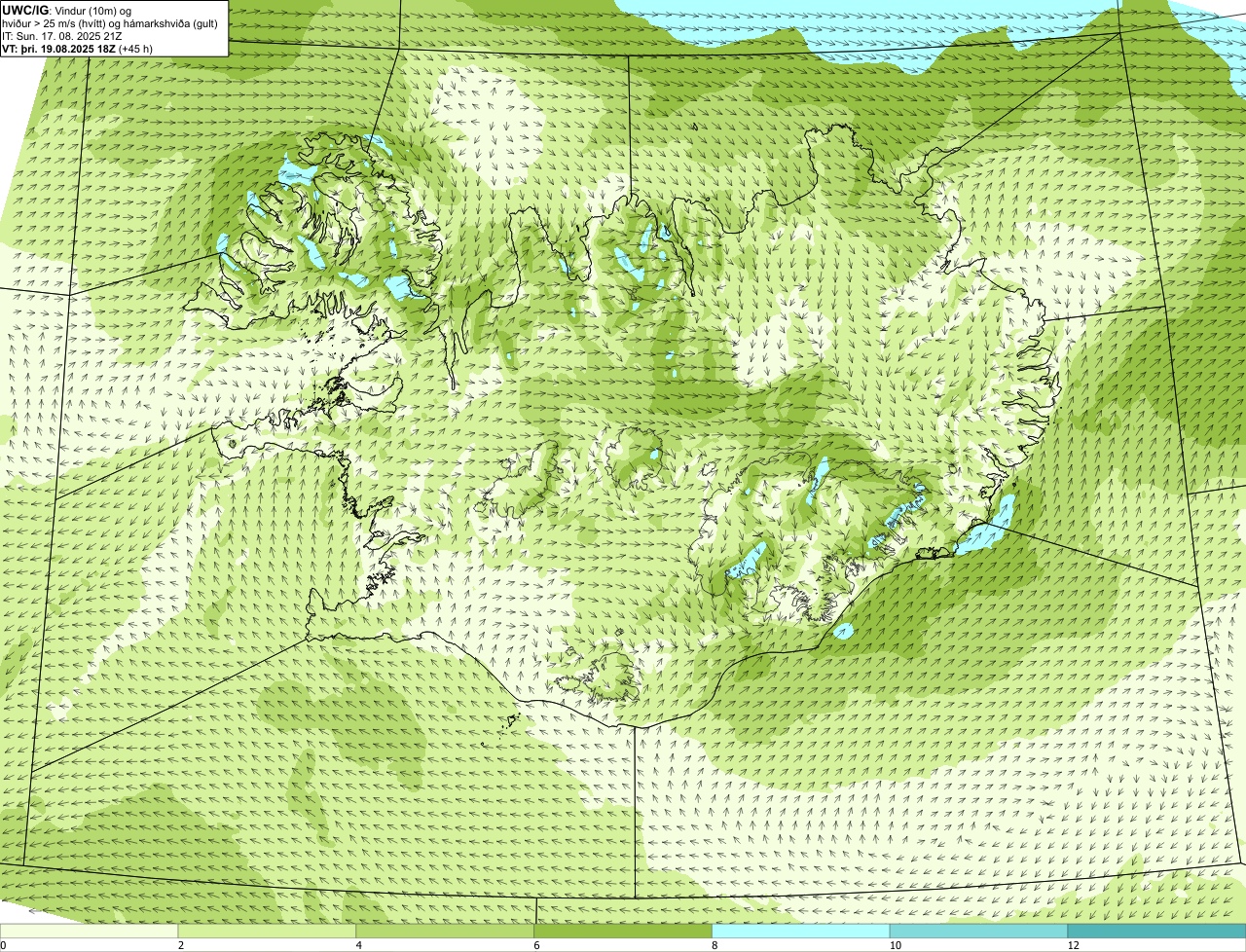Click the '4' tick label on the color scale

click(359, 945)
